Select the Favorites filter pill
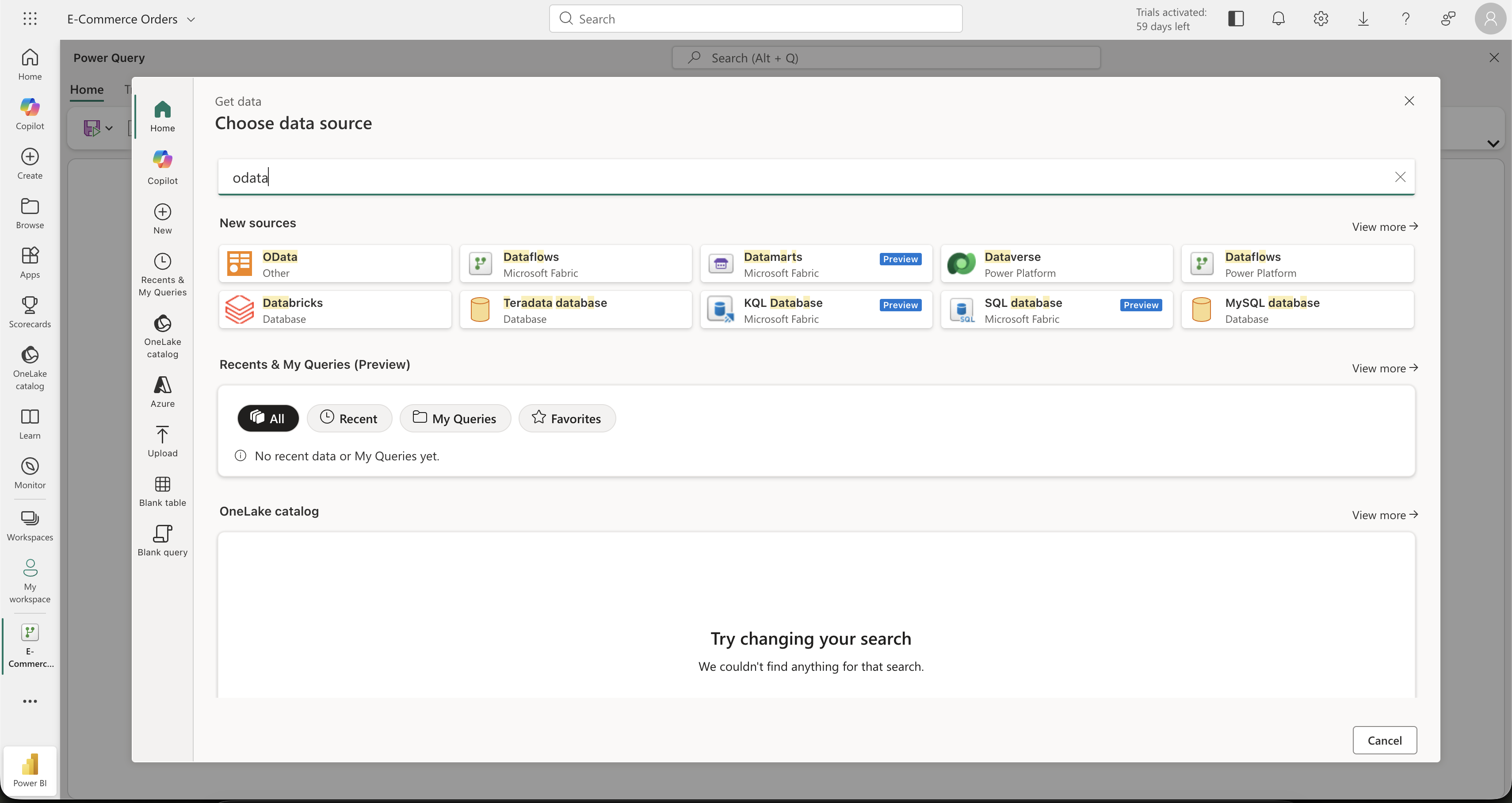 point(567,418)
